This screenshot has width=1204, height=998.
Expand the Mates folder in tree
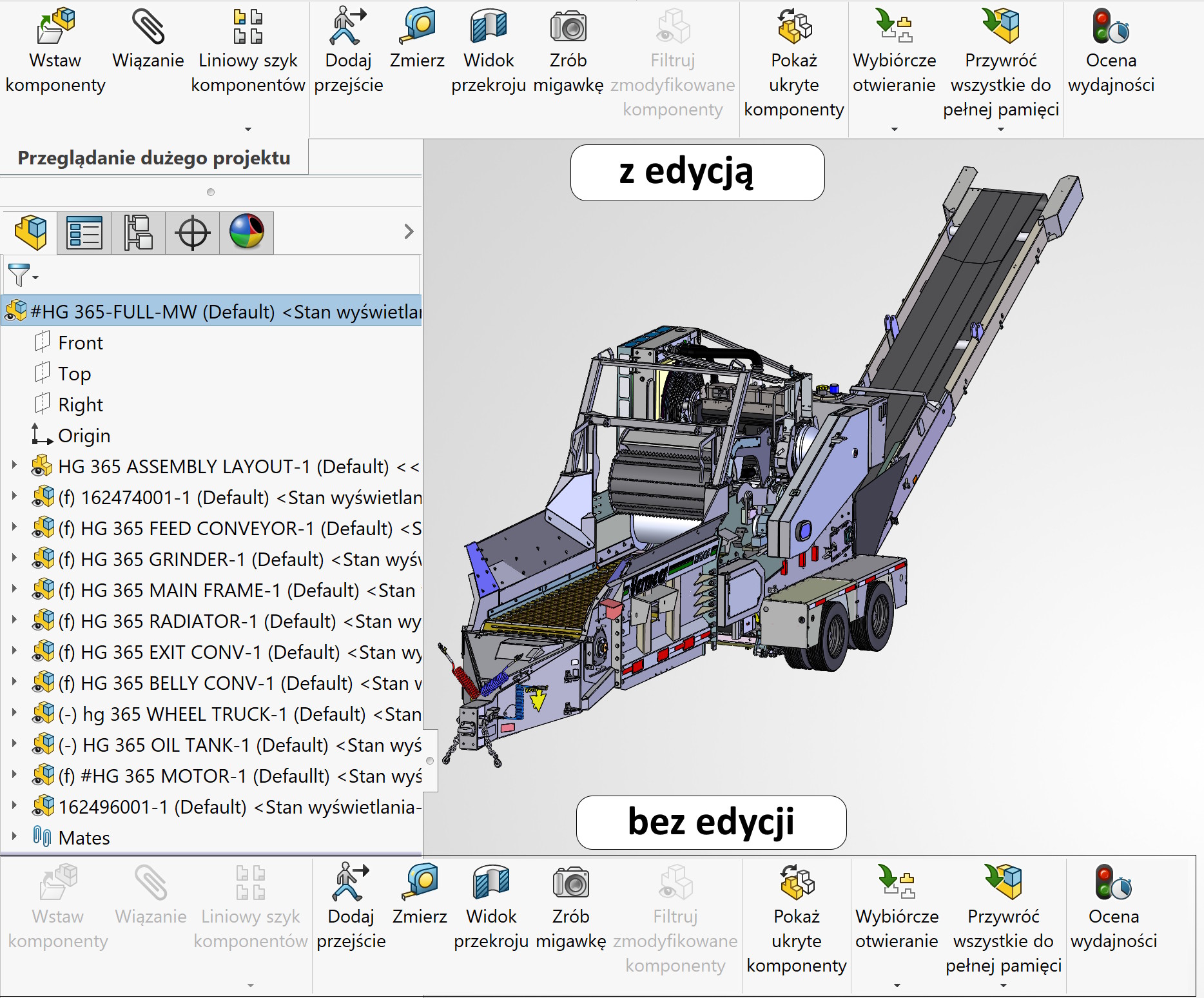tap(14, 837)
